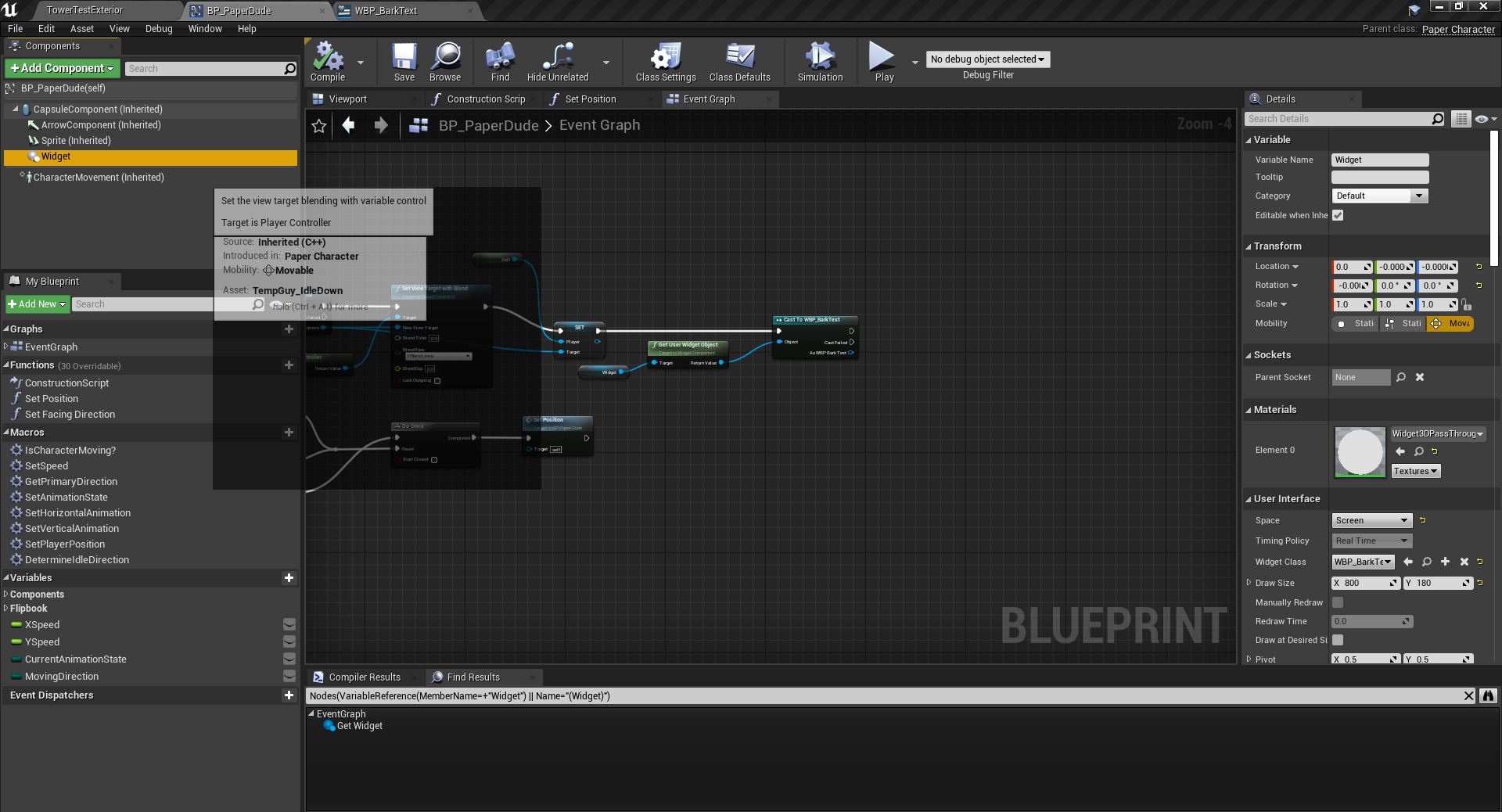Play the game in editor
The height and width of the screenshot is (812, 1502).
coord(884,62)
